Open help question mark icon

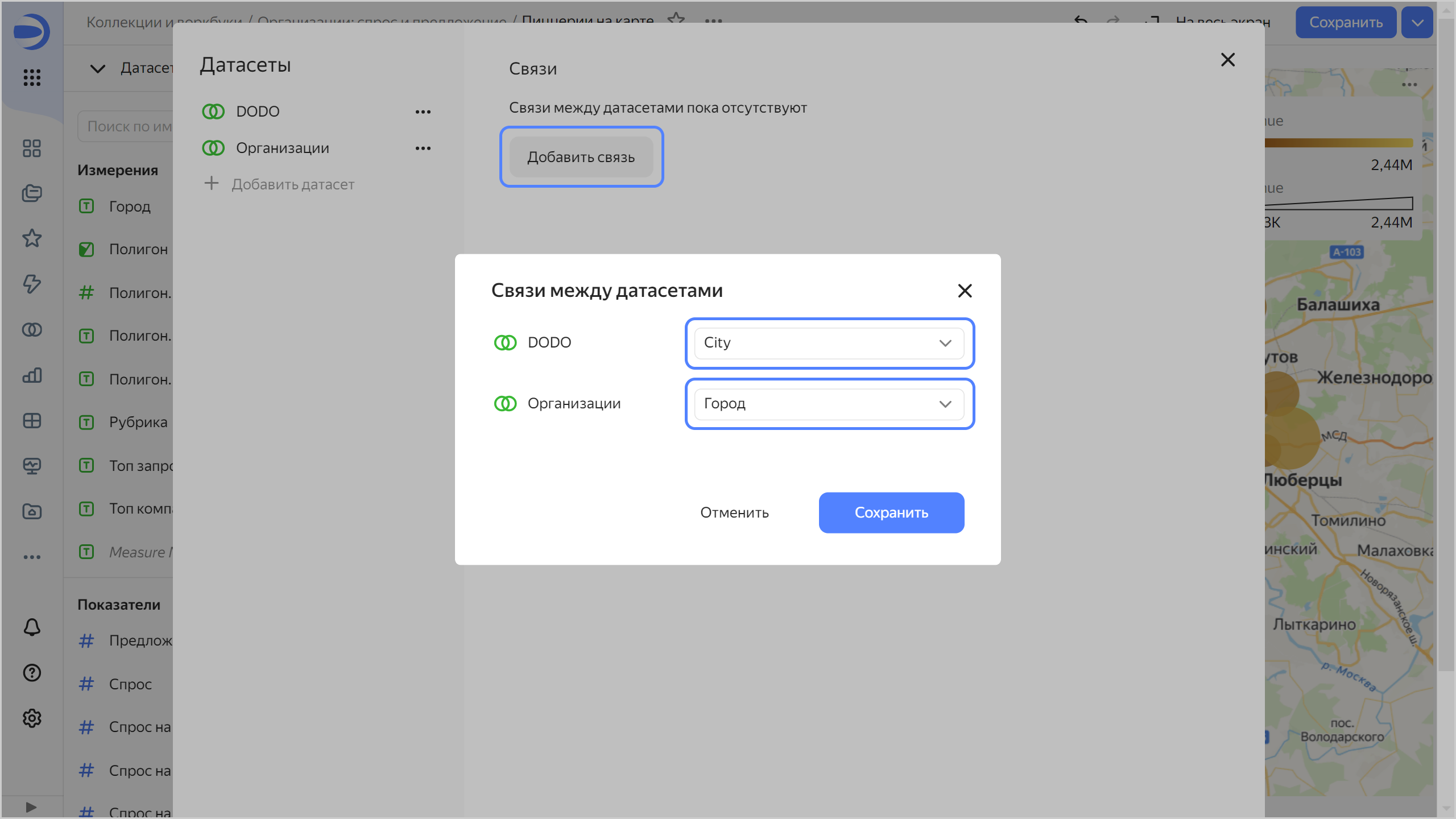click(x=32, y=673)
